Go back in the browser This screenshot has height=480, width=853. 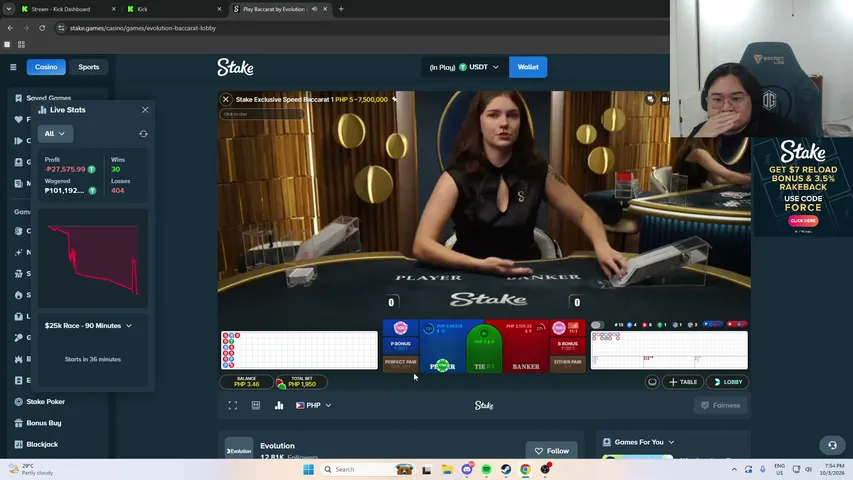10,28
